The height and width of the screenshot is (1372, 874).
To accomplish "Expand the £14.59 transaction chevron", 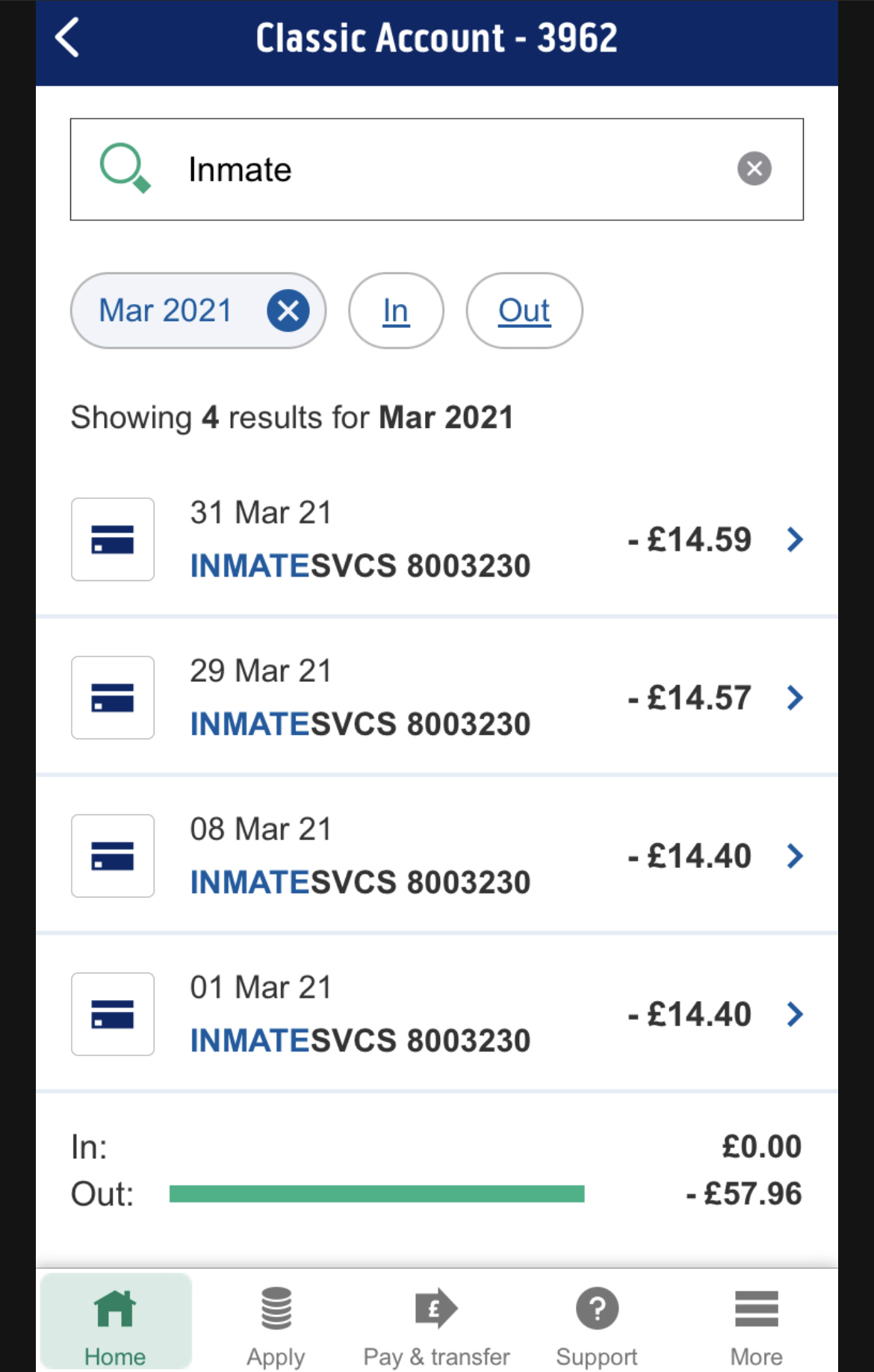I will pyautogui.click(x=795, y=539).
